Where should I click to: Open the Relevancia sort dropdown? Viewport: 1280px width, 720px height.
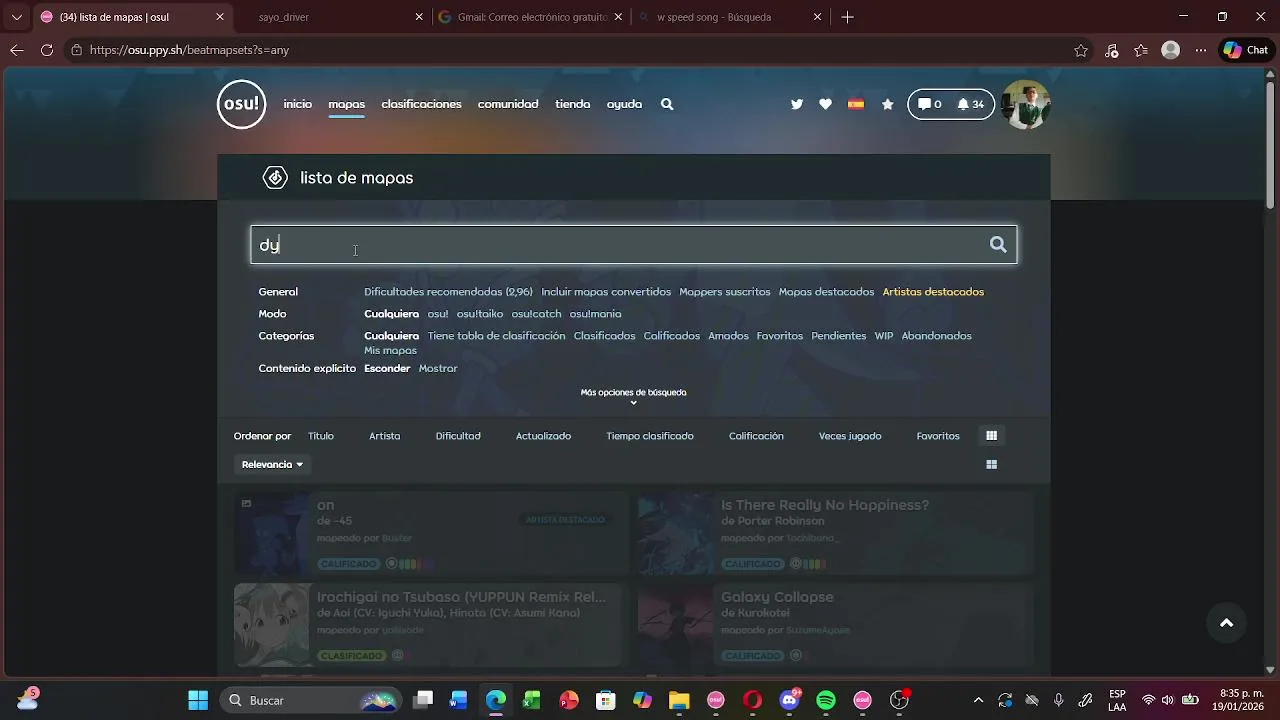coord(272,465)
